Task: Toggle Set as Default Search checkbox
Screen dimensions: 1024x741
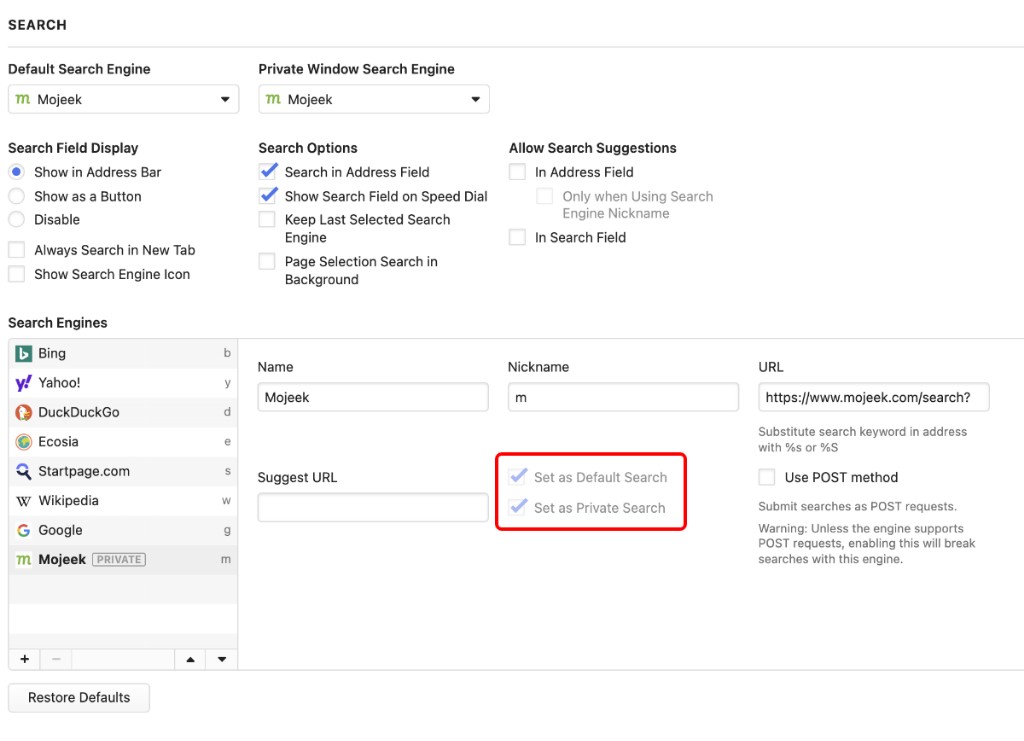Action: tap(518, 477)
